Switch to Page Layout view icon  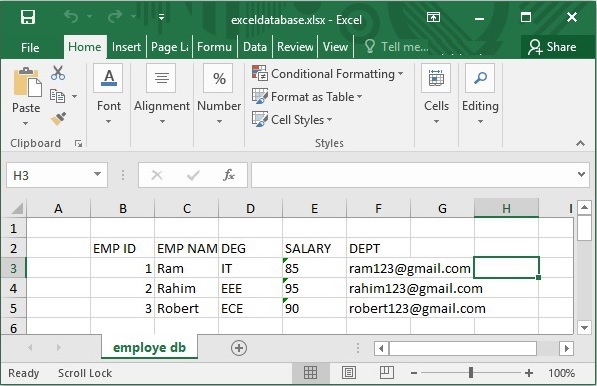click(349, 373)
